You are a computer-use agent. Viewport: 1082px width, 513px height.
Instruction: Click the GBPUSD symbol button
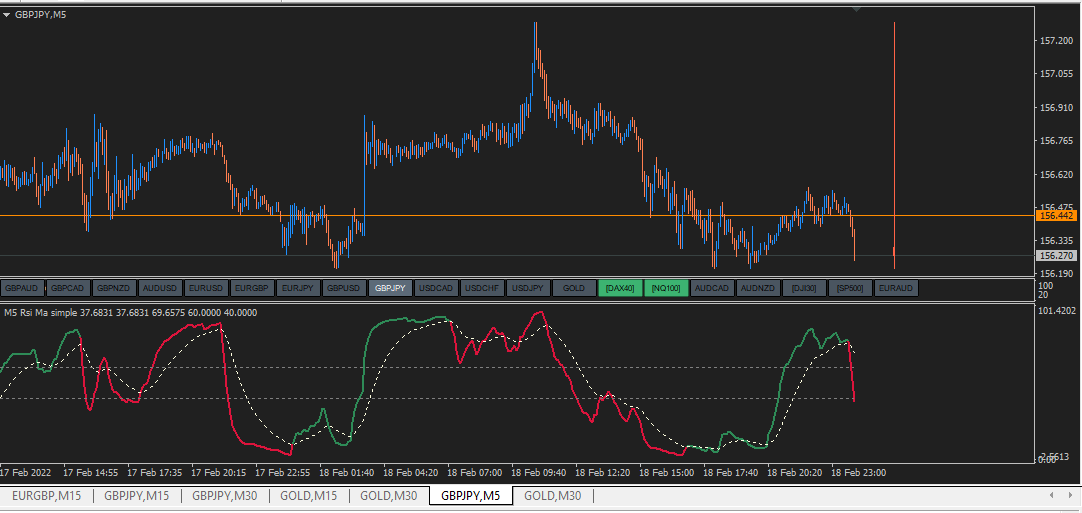[344, 288]
